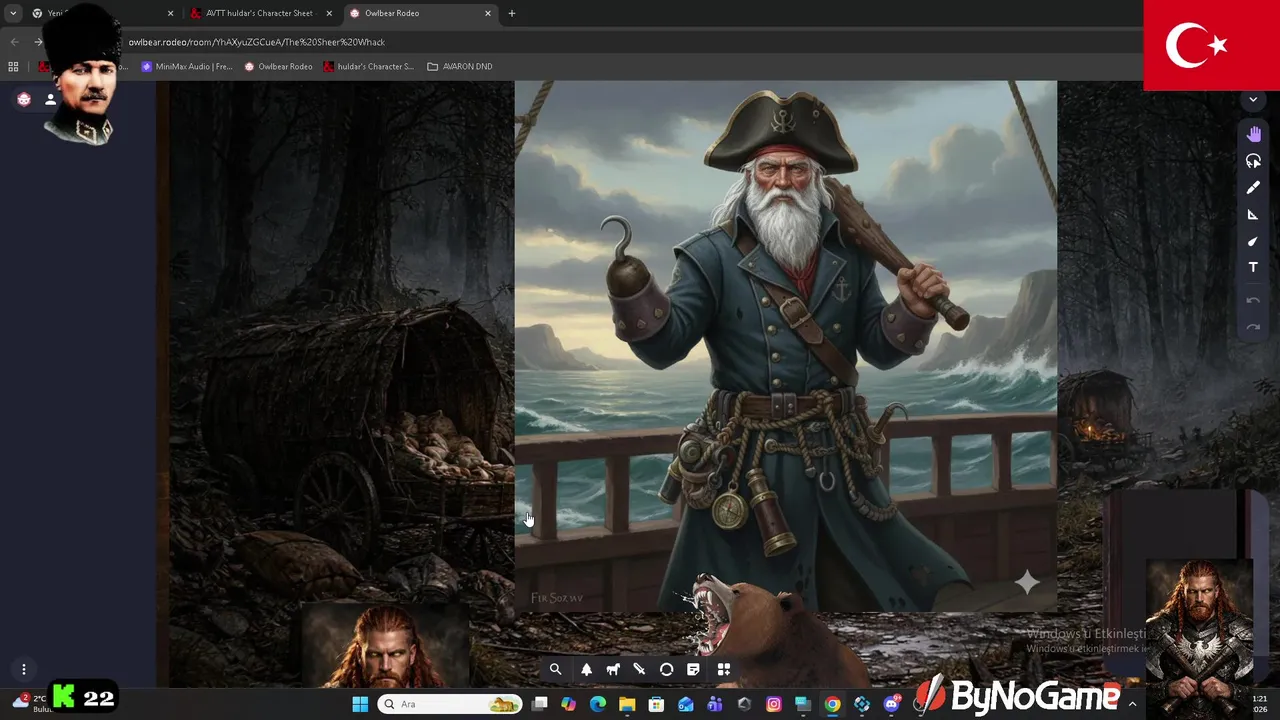Close the huldar's Character Sheet tab
This screenshot has width=1280, height=720.
[329, 13]
